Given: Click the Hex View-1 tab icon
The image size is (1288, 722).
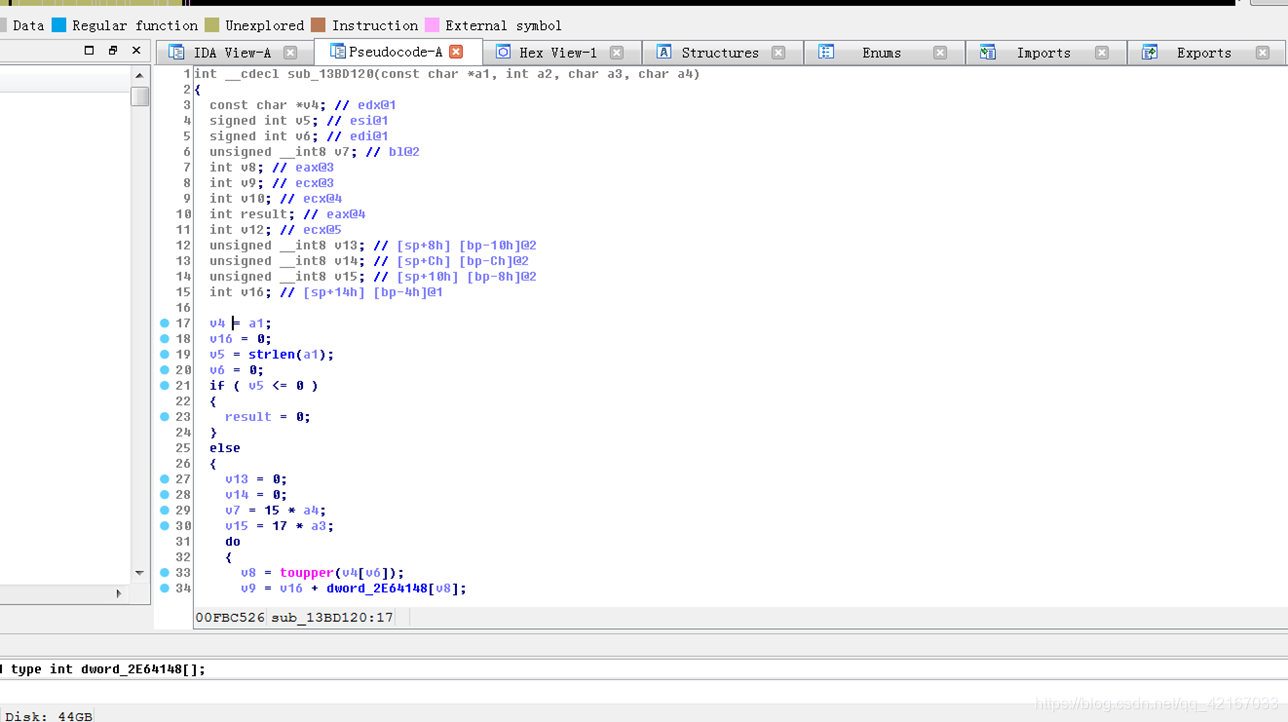Looking at the screenshot, I should (x=503, y=52).
